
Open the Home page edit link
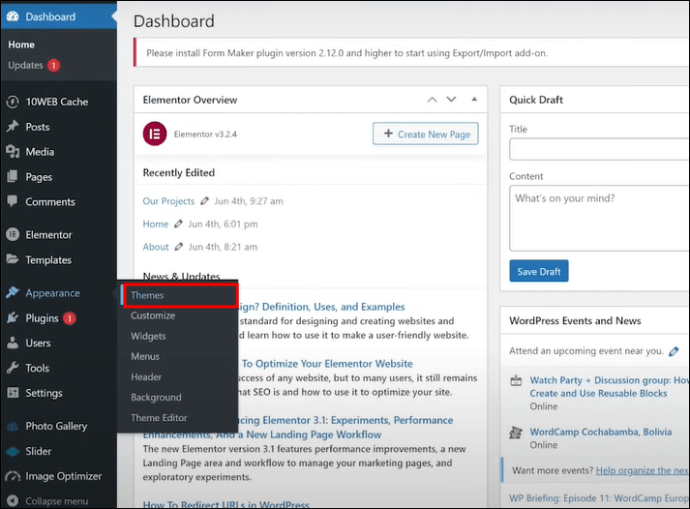point(155,224)
